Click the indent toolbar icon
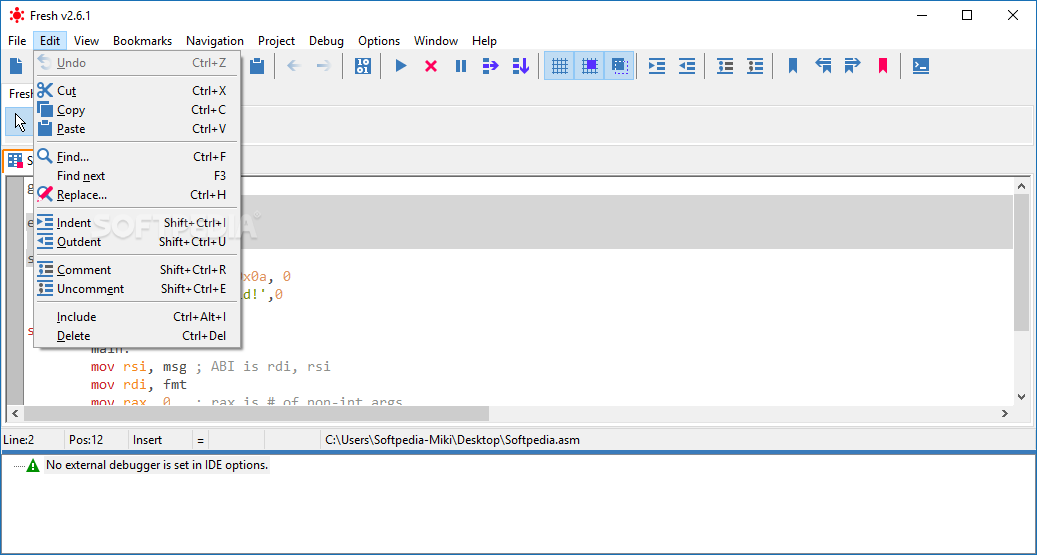This screenshot has width=1037, height=555. pos(657,65)
